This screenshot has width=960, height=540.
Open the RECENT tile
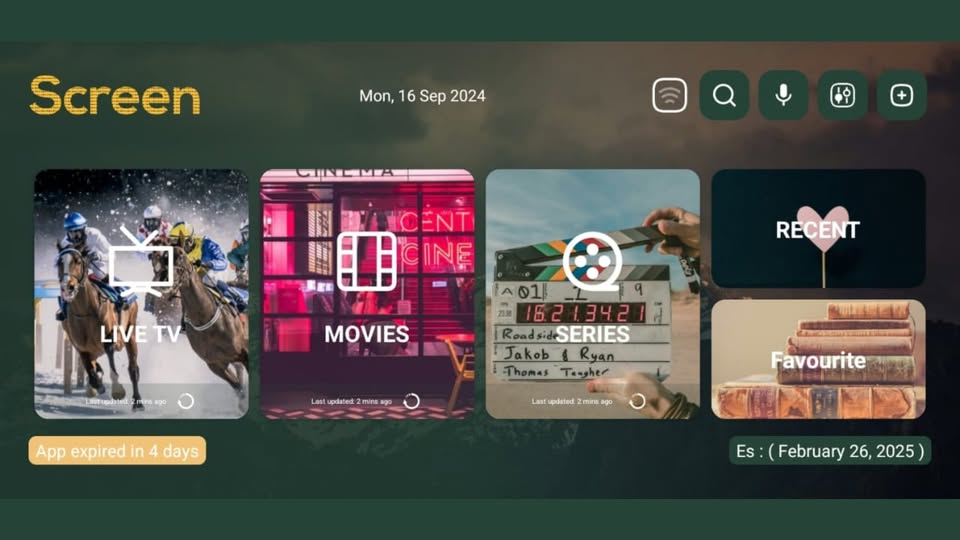pos(818,229)
